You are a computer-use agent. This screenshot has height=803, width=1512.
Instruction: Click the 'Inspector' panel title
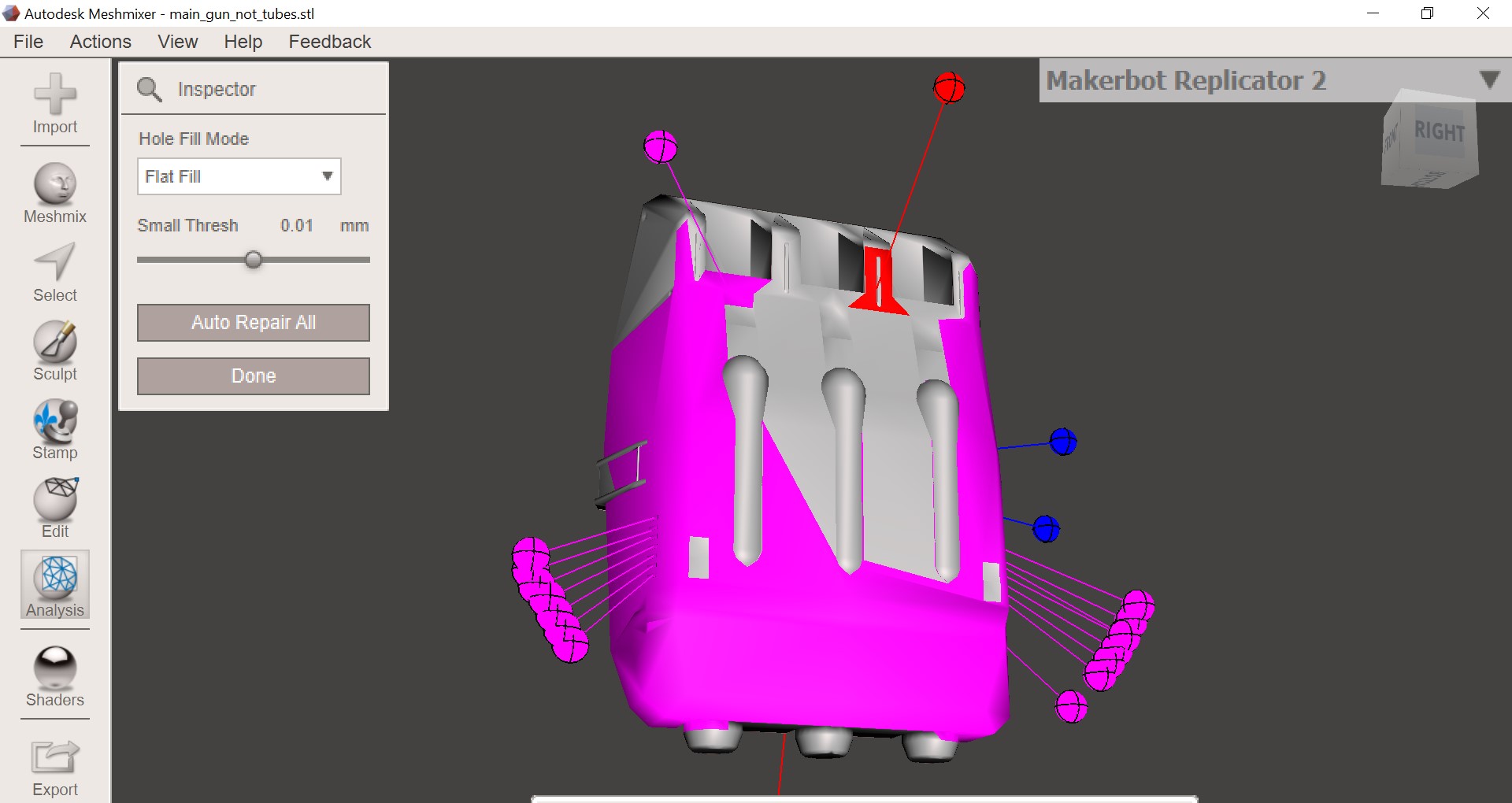217,90
